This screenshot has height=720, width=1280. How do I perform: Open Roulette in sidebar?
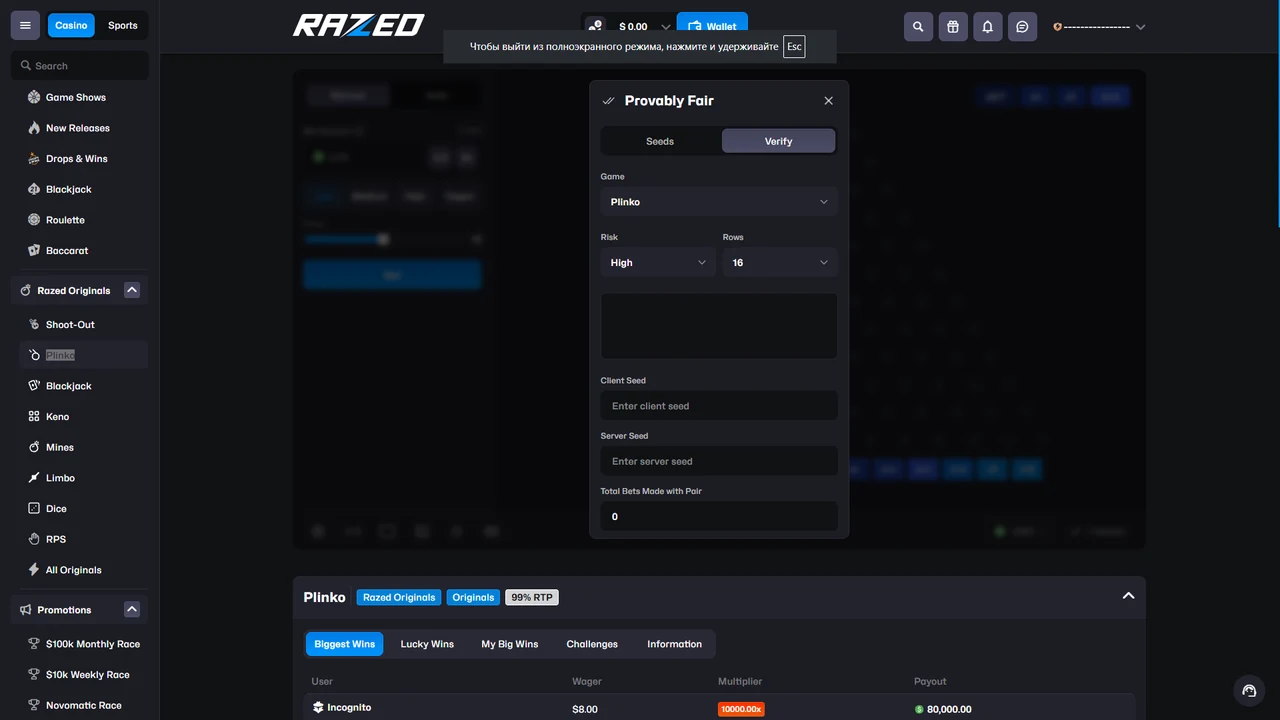point(65,220)
